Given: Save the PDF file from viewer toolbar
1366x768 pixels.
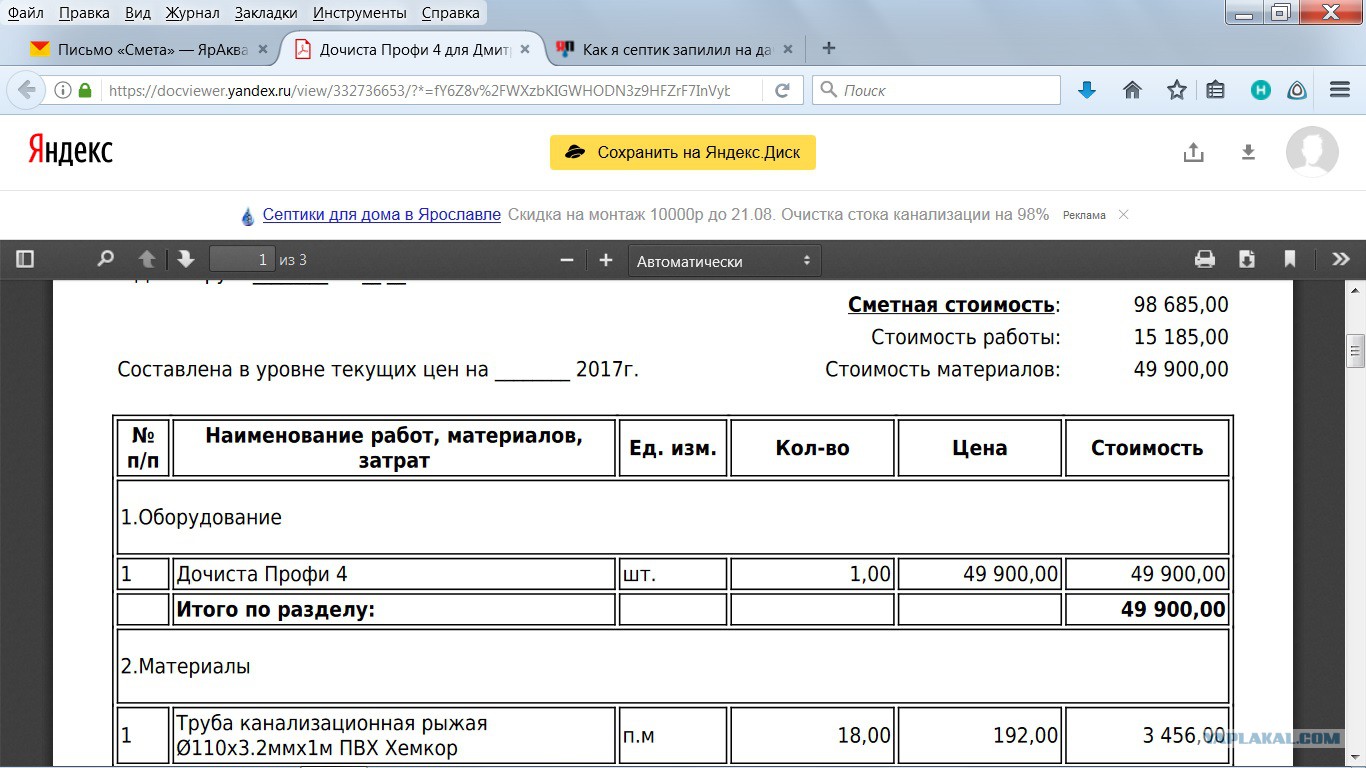Looking at the screenshot, I should pos(1247,259).
